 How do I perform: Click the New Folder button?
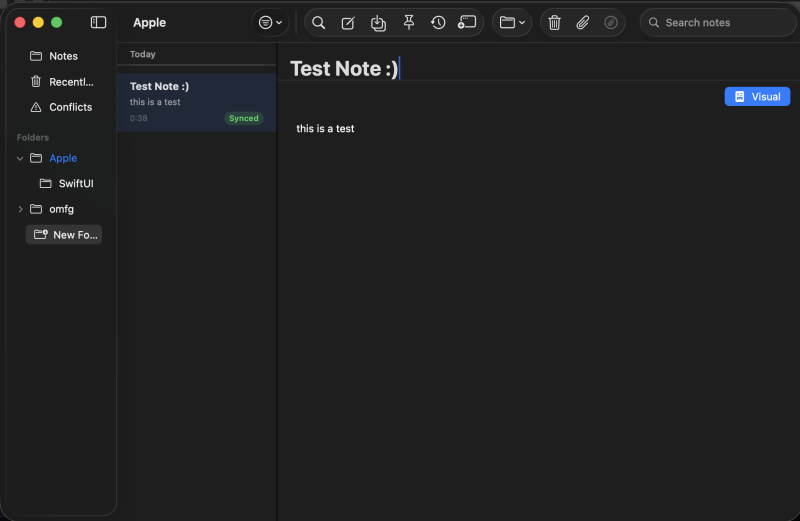point(64,235)
